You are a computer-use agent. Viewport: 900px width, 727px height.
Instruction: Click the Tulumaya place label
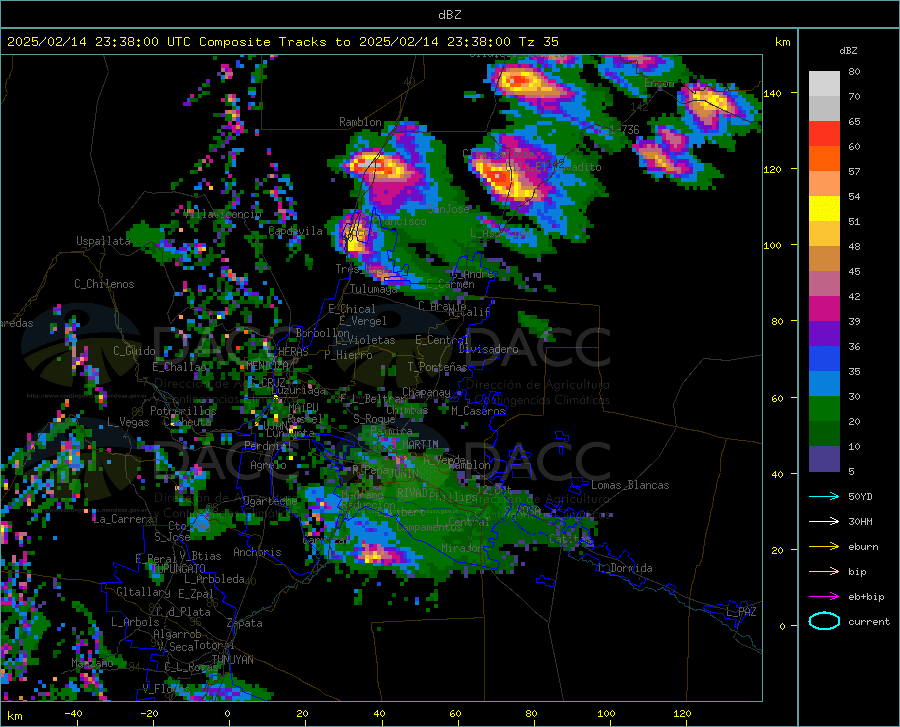pos(374,289)
